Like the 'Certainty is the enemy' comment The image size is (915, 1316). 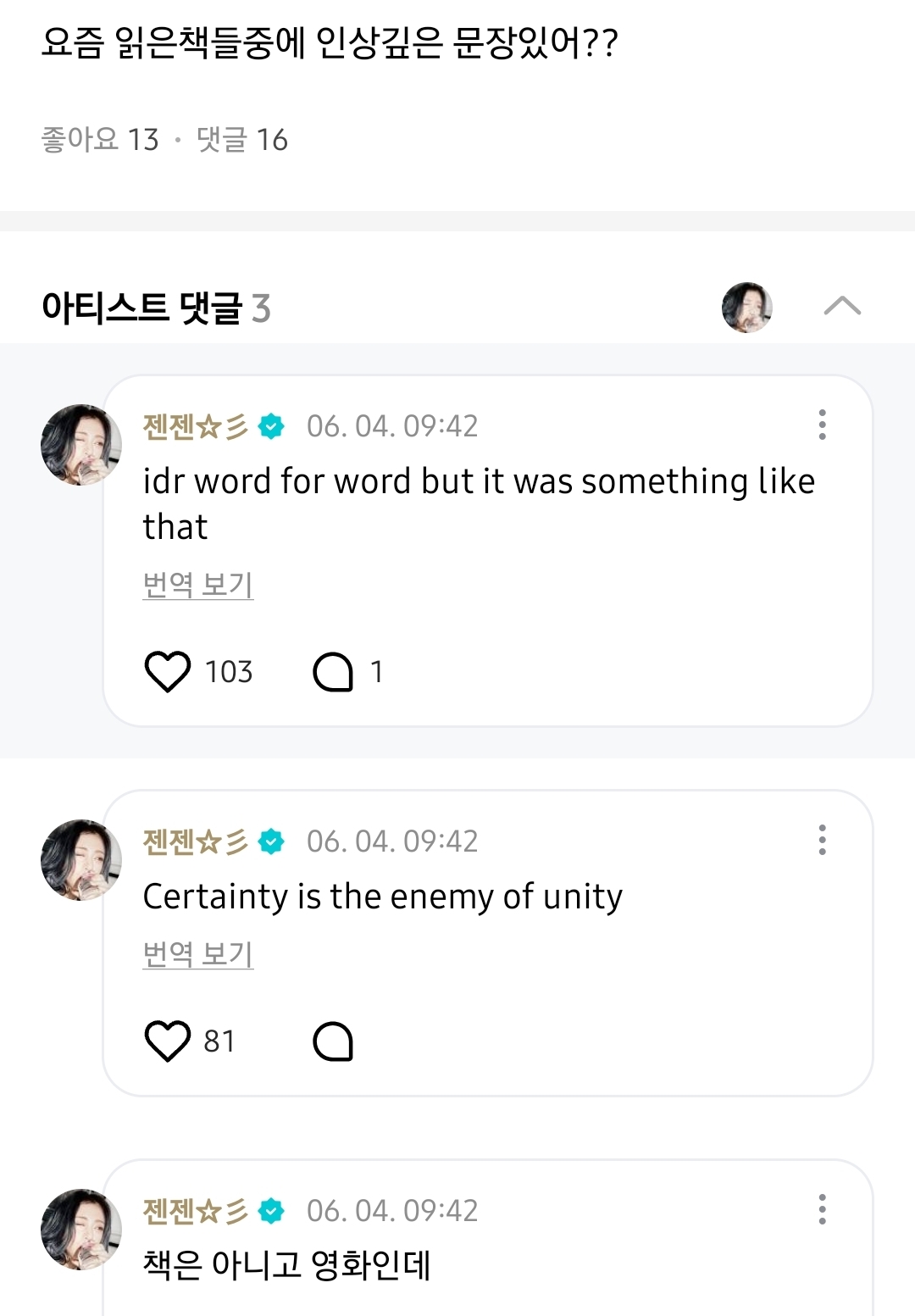coord(168,1041)
